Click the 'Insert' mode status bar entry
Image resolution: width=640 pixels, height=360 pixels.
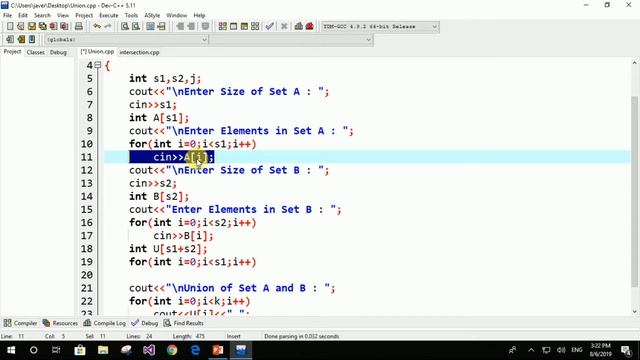coord(233,336)
